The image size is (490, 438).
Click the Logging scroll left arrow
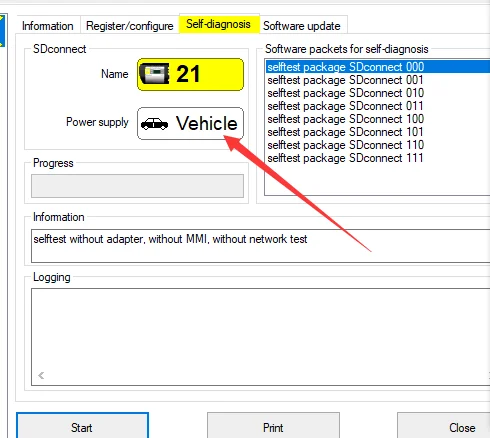[x=41, y=376]
